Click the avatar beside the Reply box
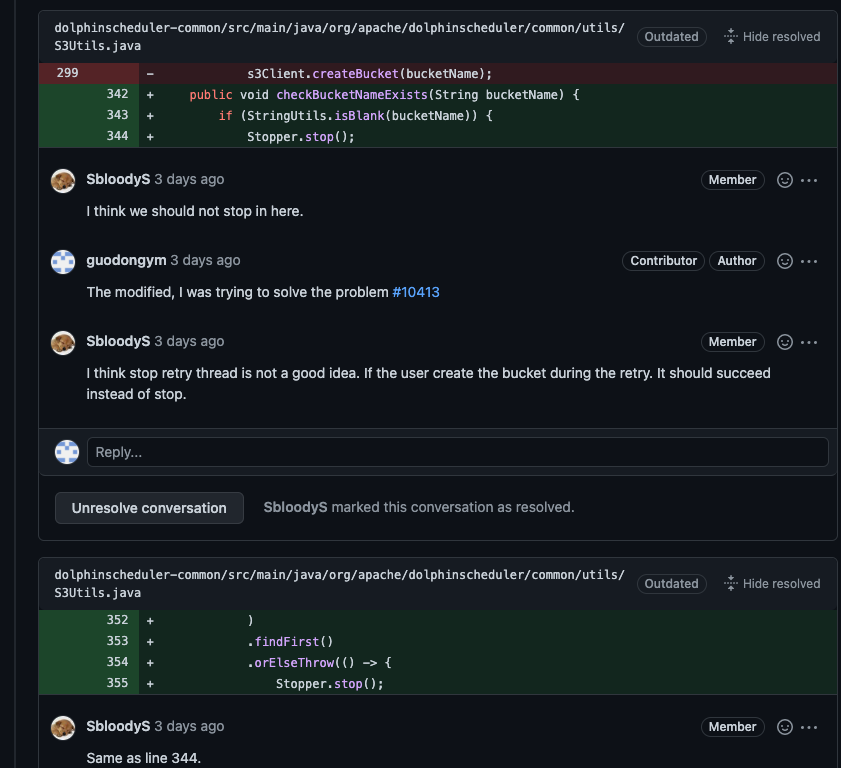This screenshot has width=841, height=768. point(66,452)
